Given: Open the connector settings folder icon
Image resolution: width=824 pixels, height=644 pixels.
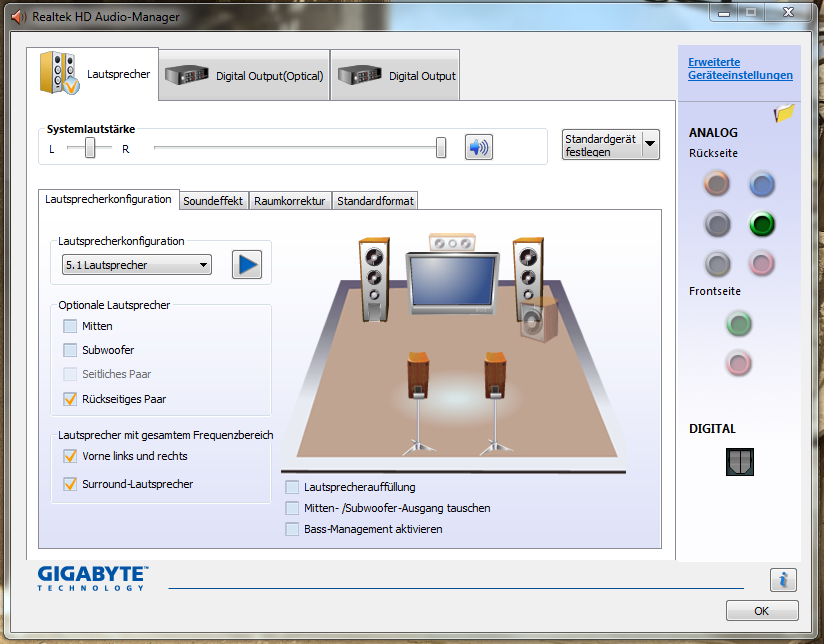Looking at the screenshot, I should point(784,113).
